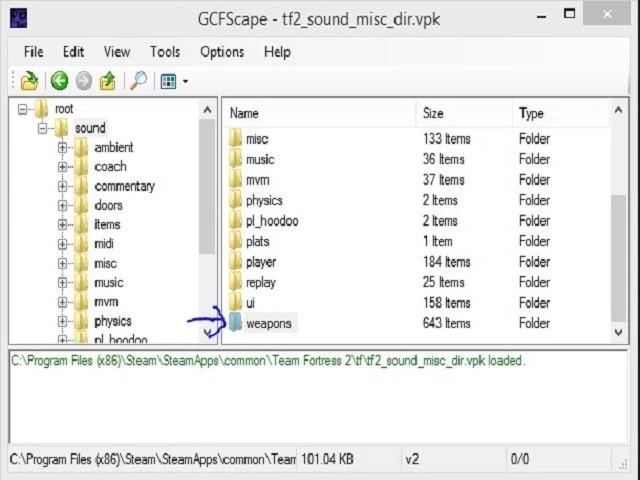Collapse the sound tree node
The width and height of the screenshot is (640, 480).
click(x=42, y=128)
